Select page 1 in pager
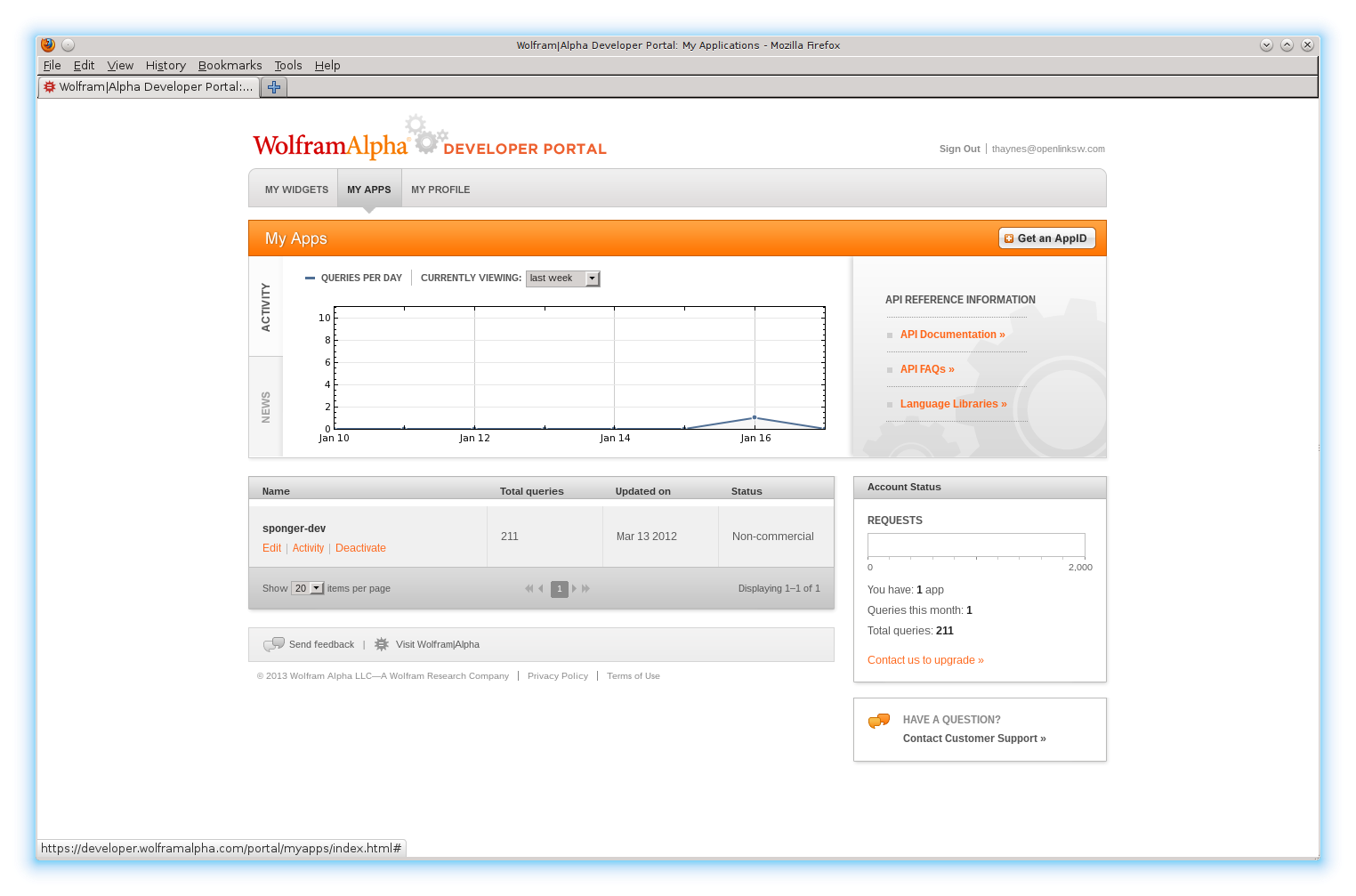Screen dimensions: 1356x896 point(559,588)
